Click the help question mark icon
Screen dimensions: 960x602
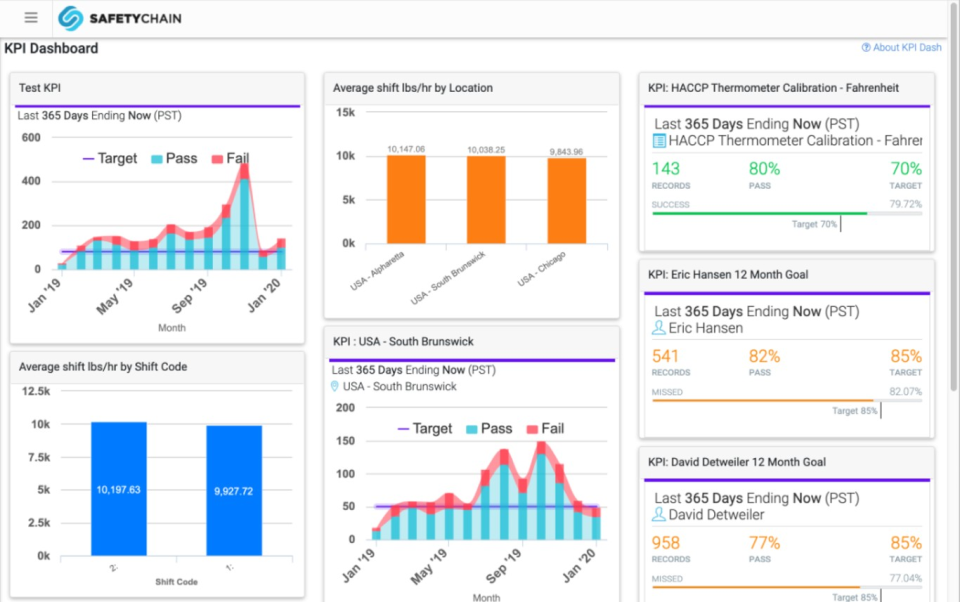[x=866, y=48]
